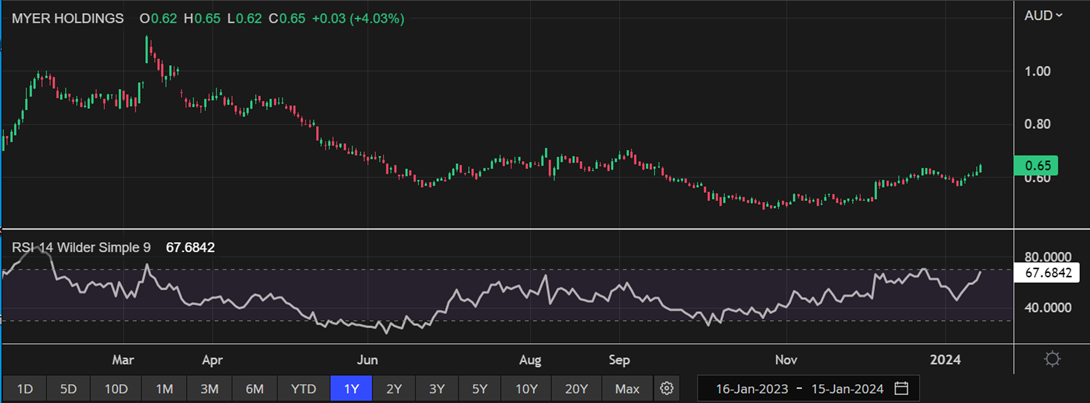
Task: Click the chart settings icon at bottom right
Action: [1052, 359]
